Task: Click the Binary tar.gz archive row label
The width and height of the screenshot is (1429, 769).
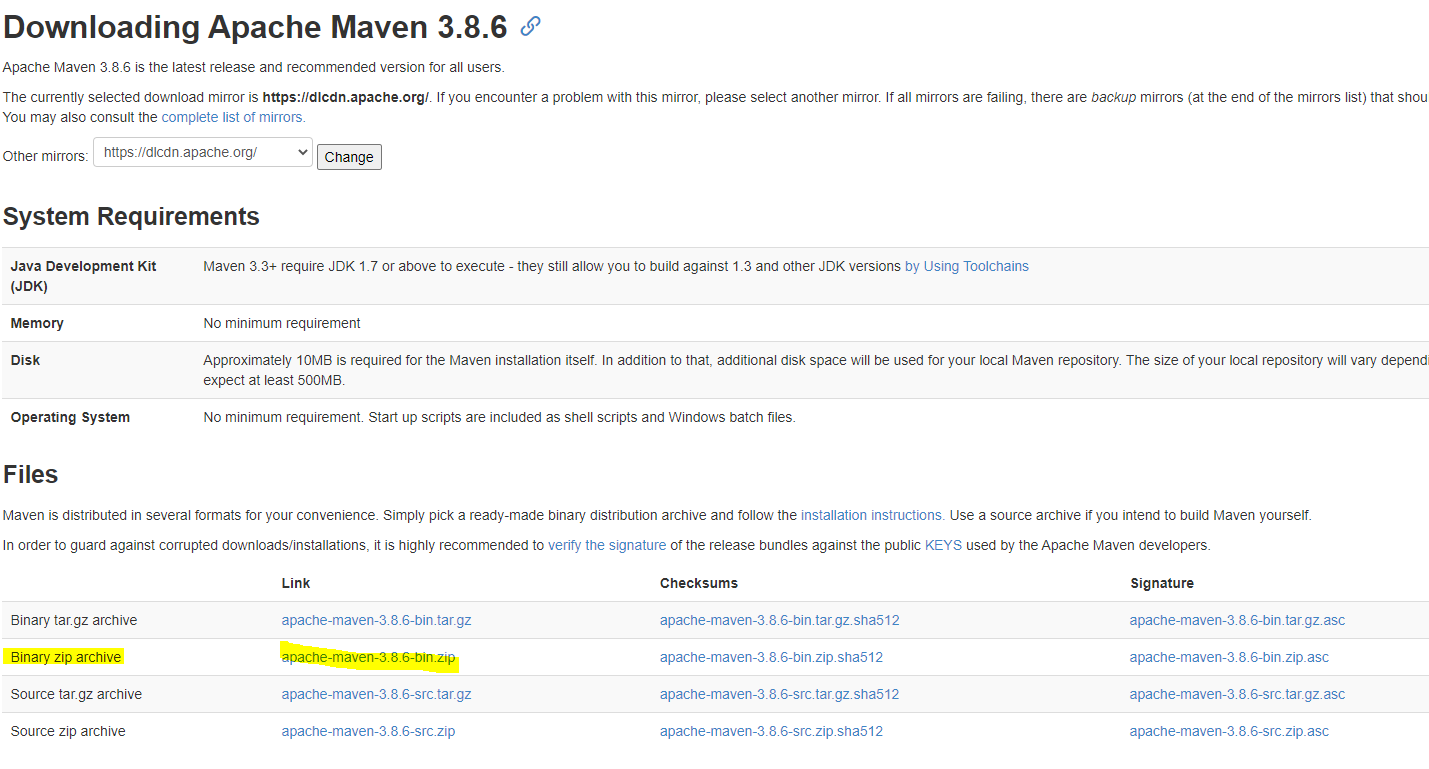Action: pyautogui.click(x=74, y=620)
